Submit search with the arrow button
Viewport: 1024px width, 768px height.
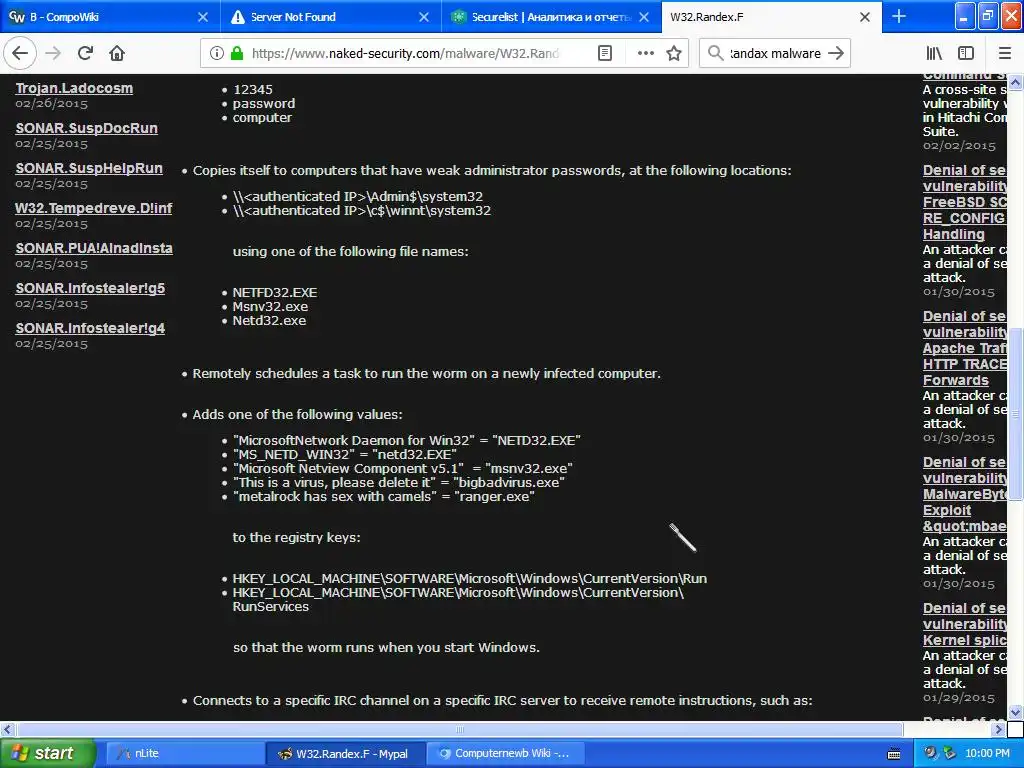point(836,53)
